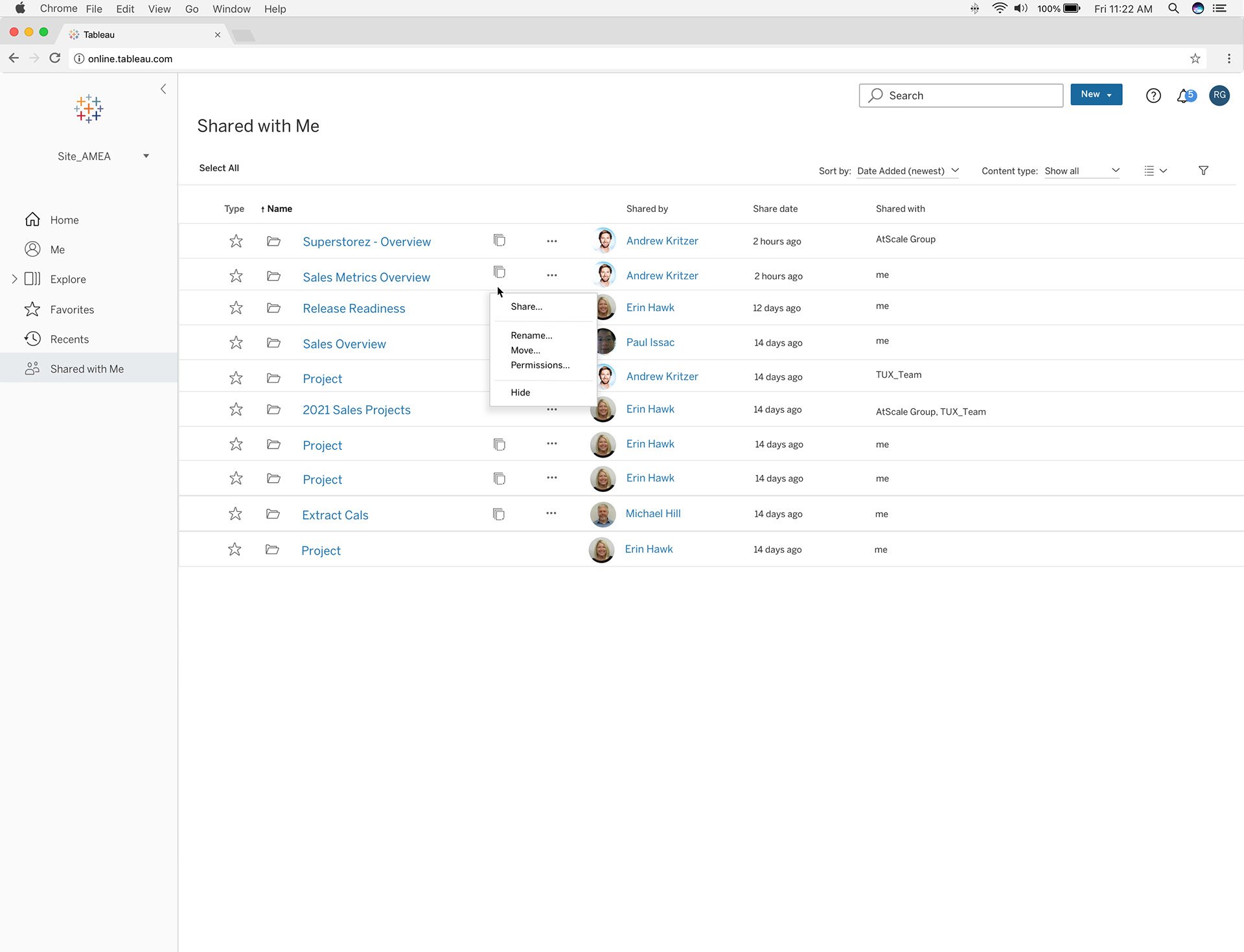
Task: Star the Project shared by Andrew Kritzer
Action: [236, 378]
